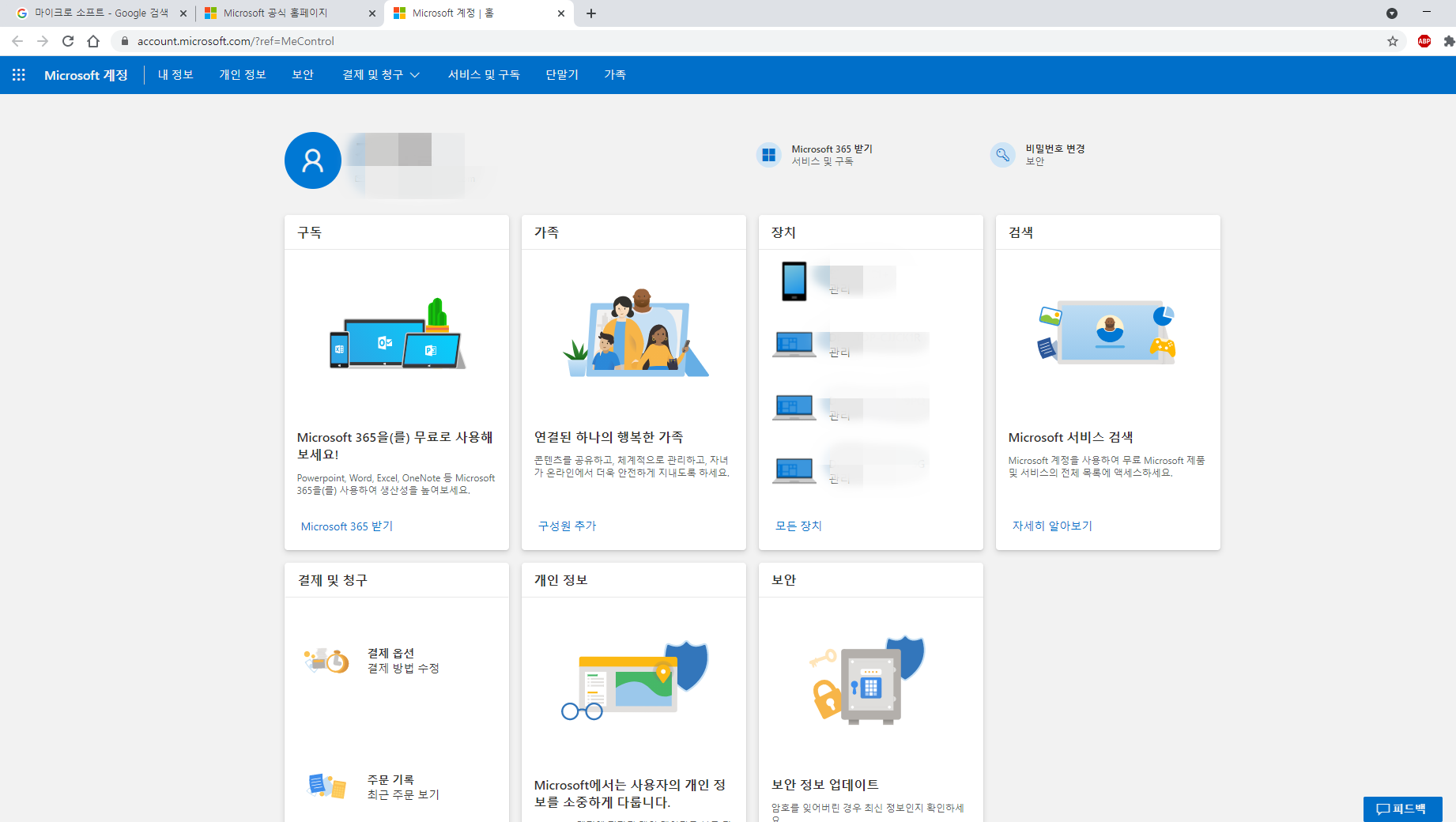Click the 주문 기록 link text

(390, 779)
